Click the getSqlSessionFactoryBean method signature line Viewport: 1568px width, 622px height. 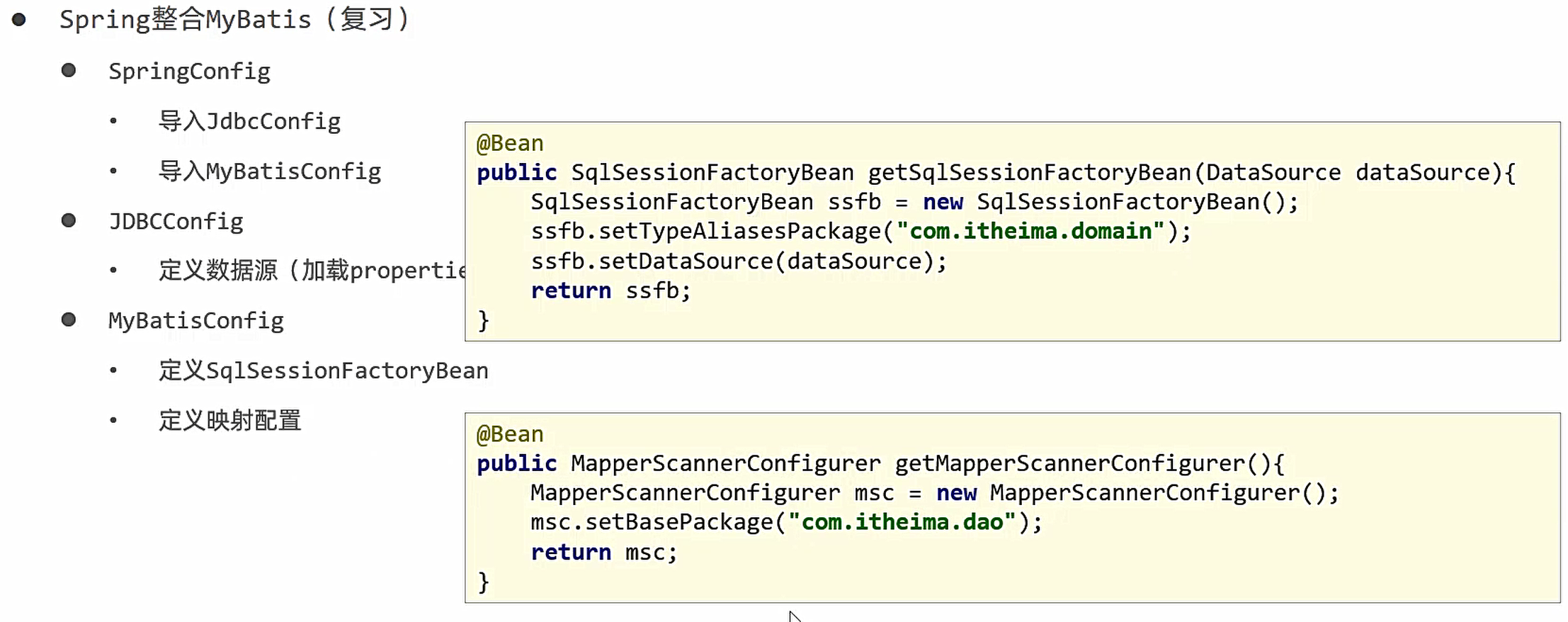click(x=996, y=173)
